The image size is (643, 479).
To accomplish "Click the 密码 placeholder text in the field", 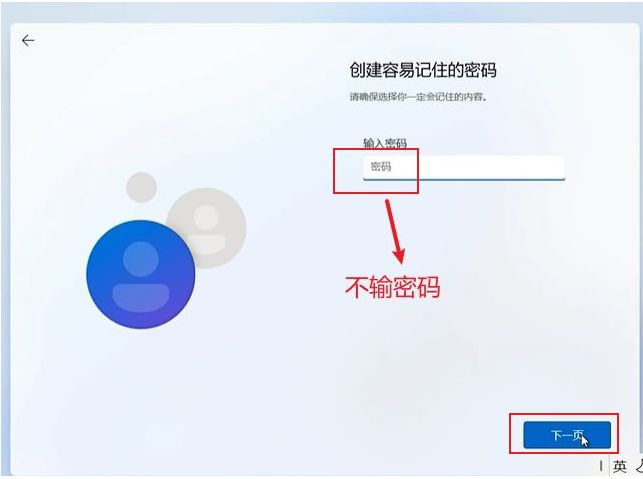I will pyautogui.click(x=381, y=167).
